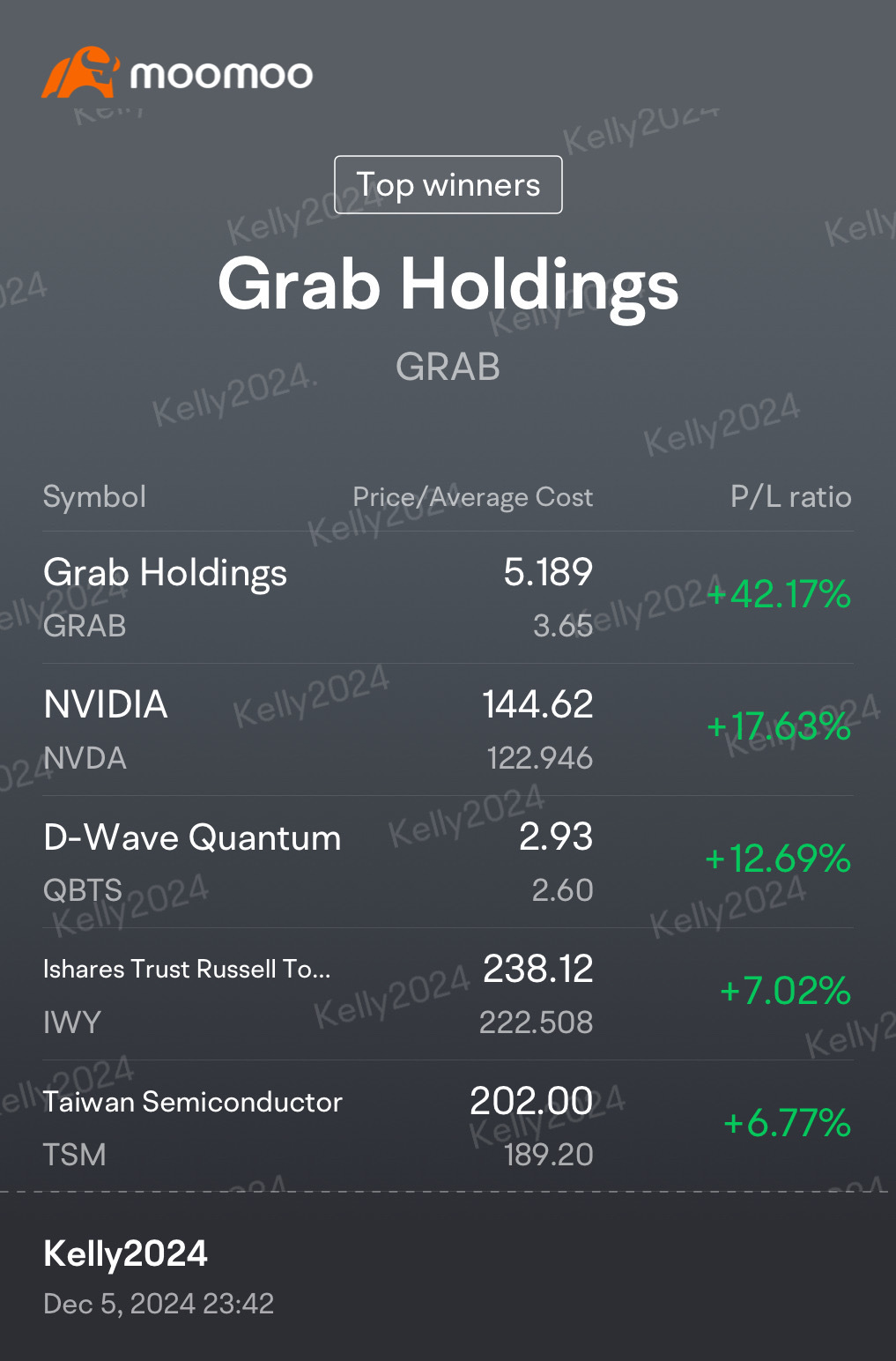
Task: Click the moomoo bull logo icon
Action: [x=80, y=72]
